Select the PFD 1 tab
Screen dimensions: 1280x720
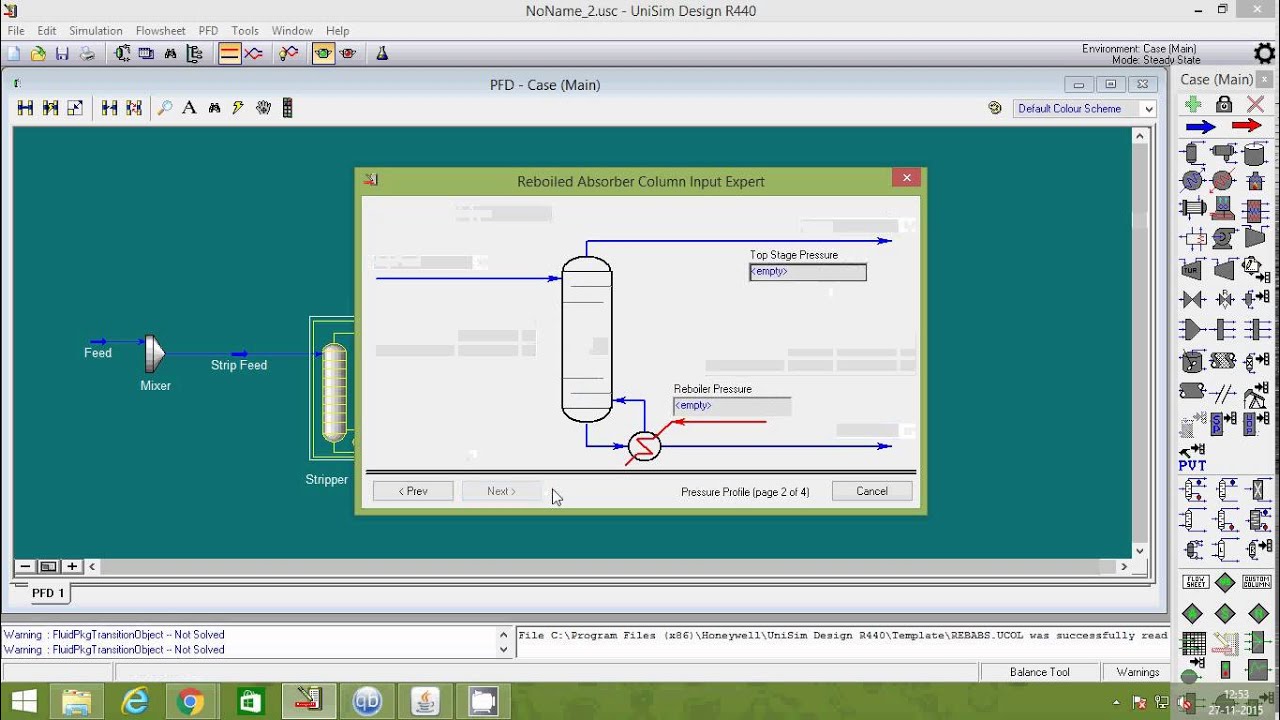tap(48, 593)
